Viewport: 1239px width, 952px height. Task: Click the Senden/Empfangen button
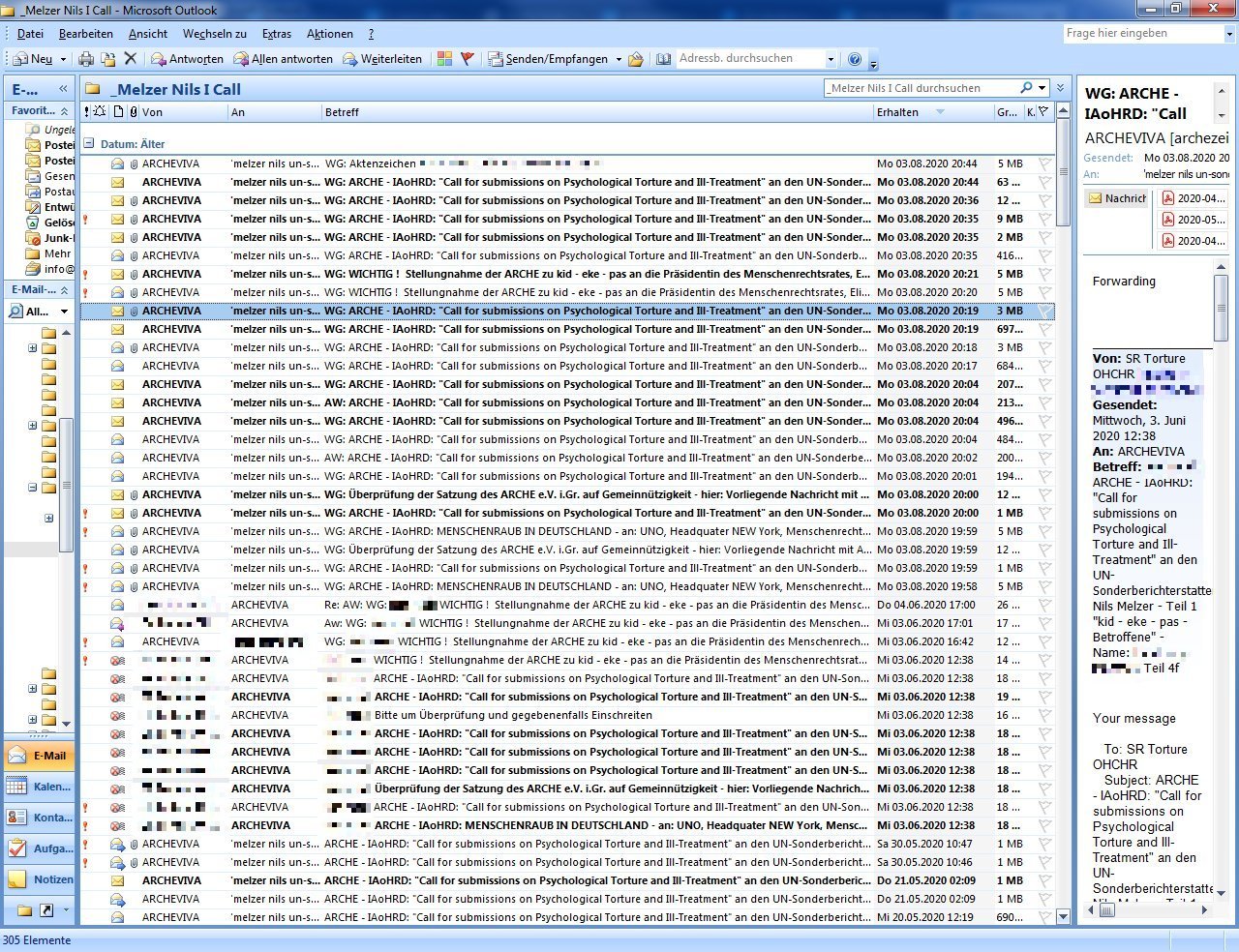[x=548, y=59]
